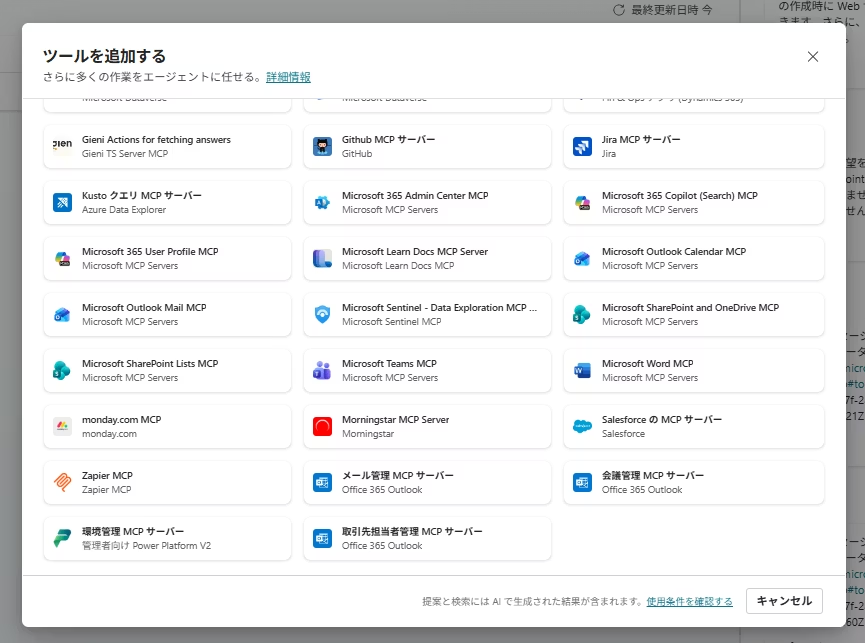Select the Jira MCP サーバー title
865x643 pixels.
[641, 140]
